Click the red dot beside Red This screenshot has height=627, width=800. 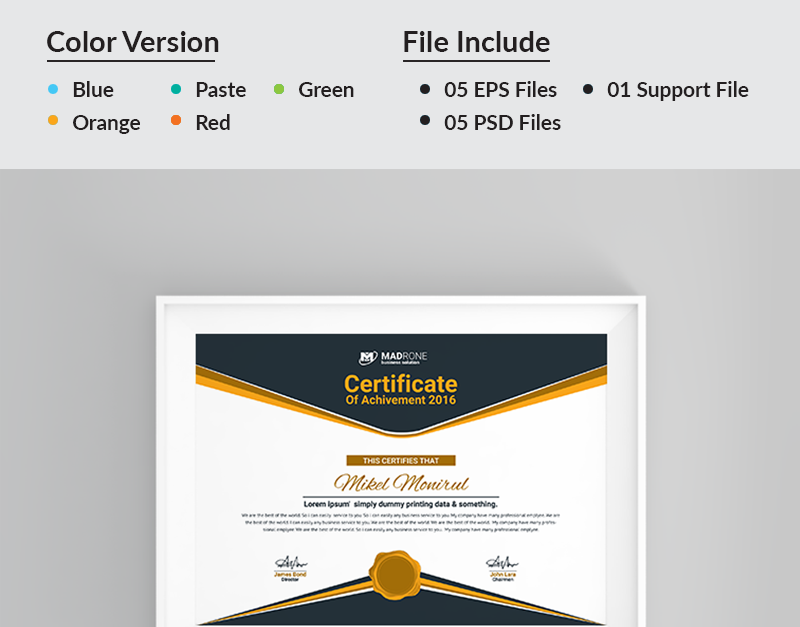click(x=175, y=122)
